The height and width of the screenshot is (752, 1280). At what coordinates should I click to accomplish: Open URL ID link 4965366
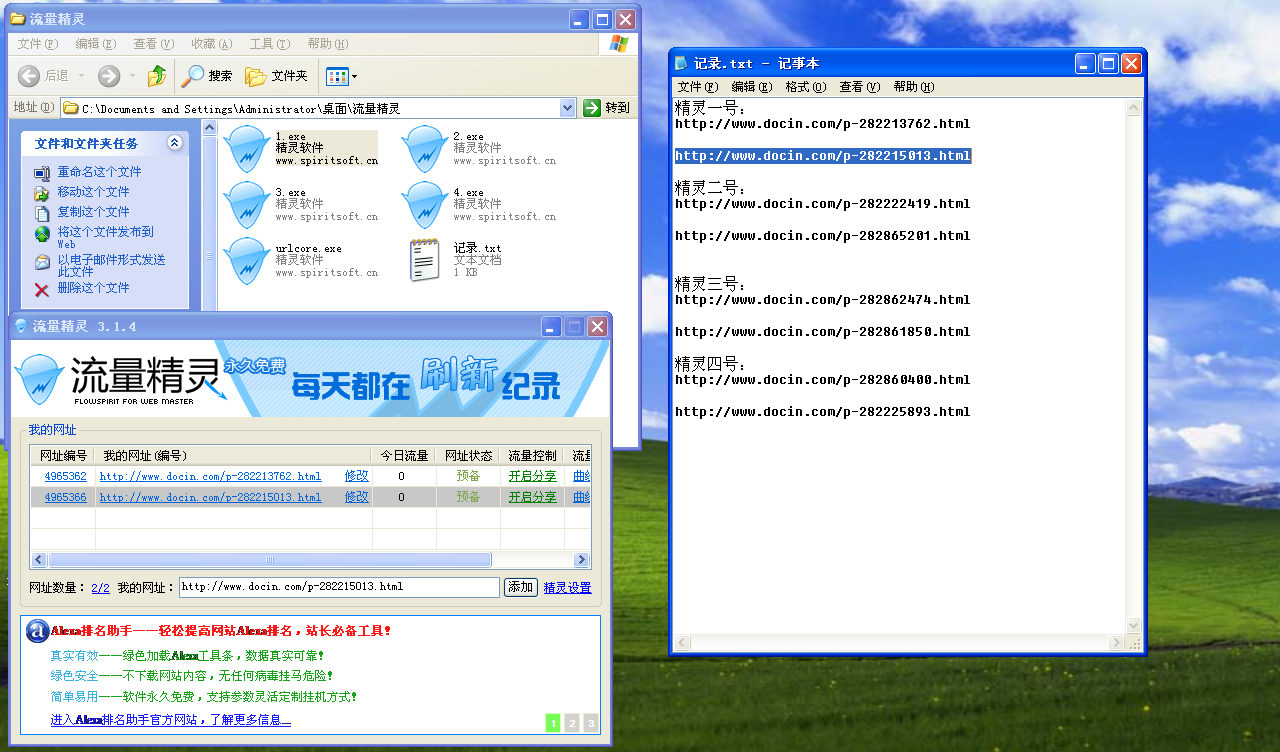[x=65, y=496]
